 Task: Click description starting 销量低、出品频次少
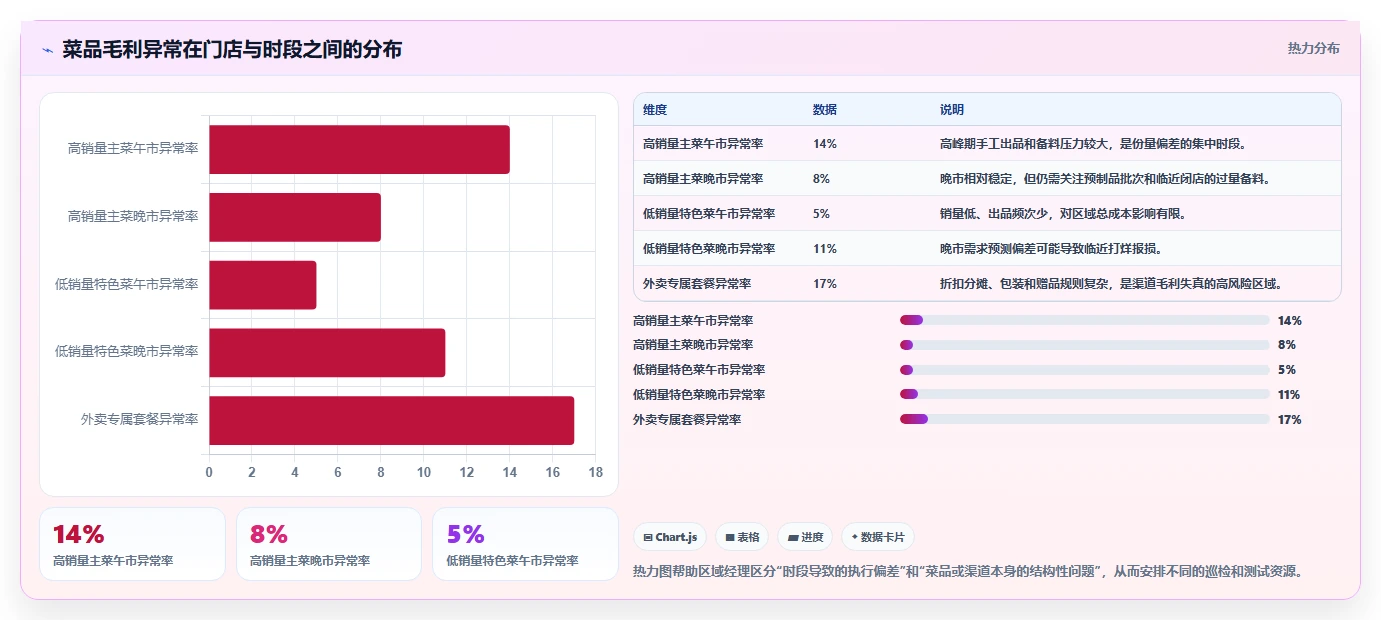[x=1063, y=213]
